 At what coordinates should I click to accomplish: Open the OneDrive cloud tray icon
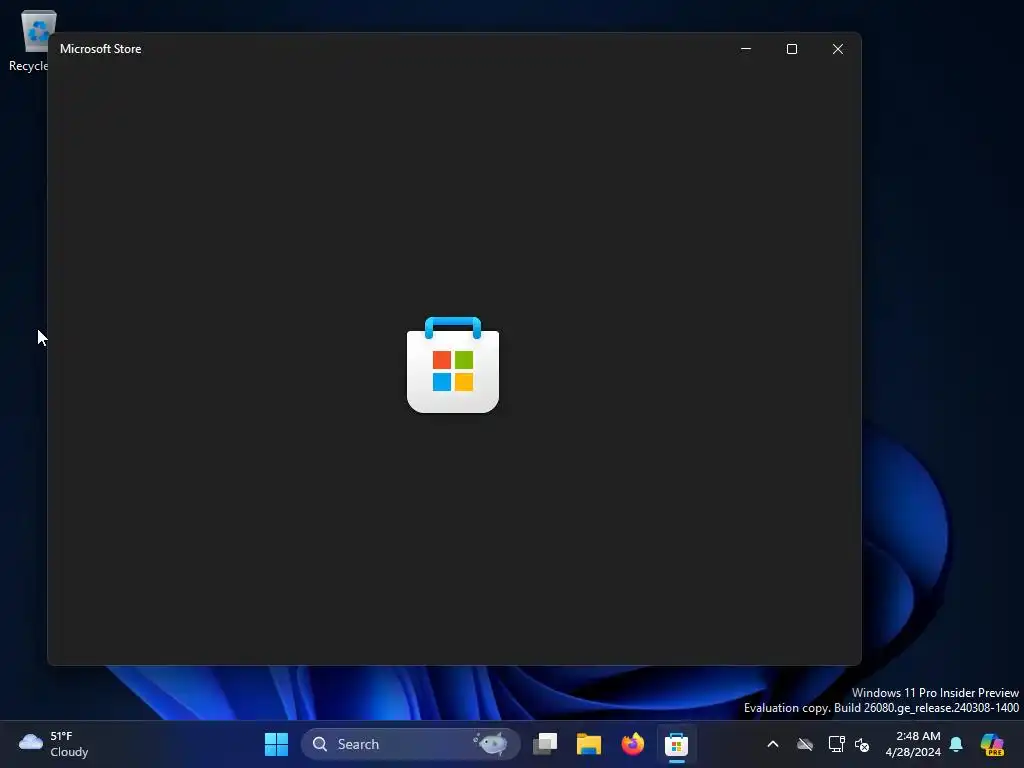pyautogui.click(x=805, y=744)
